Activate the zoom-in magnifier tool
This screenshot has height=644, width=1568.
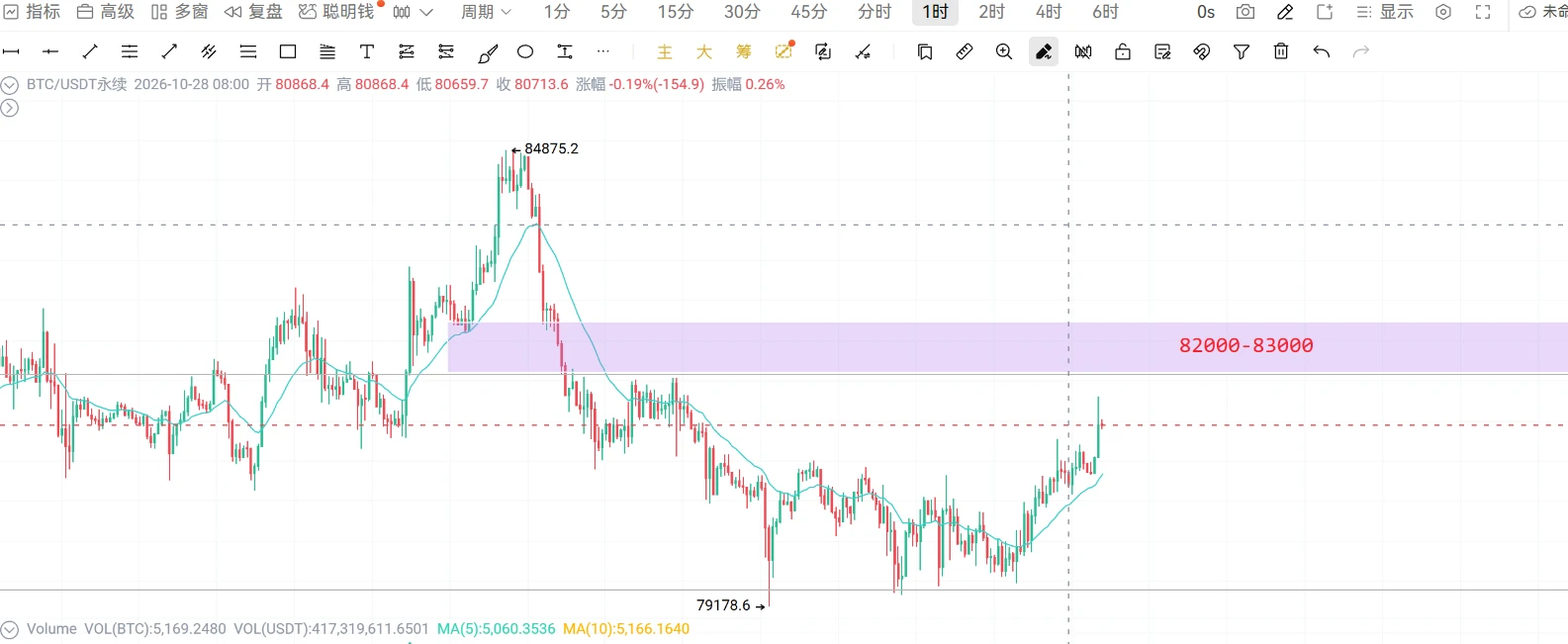pos(1004,51)
